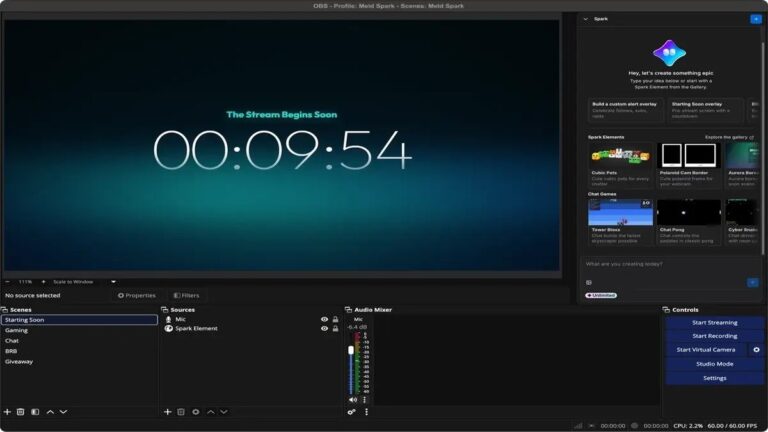The width and height of the screenshot is (768, 432).
Task: Toggle lock on Spark Element source
Action: [x=336, y=329]
